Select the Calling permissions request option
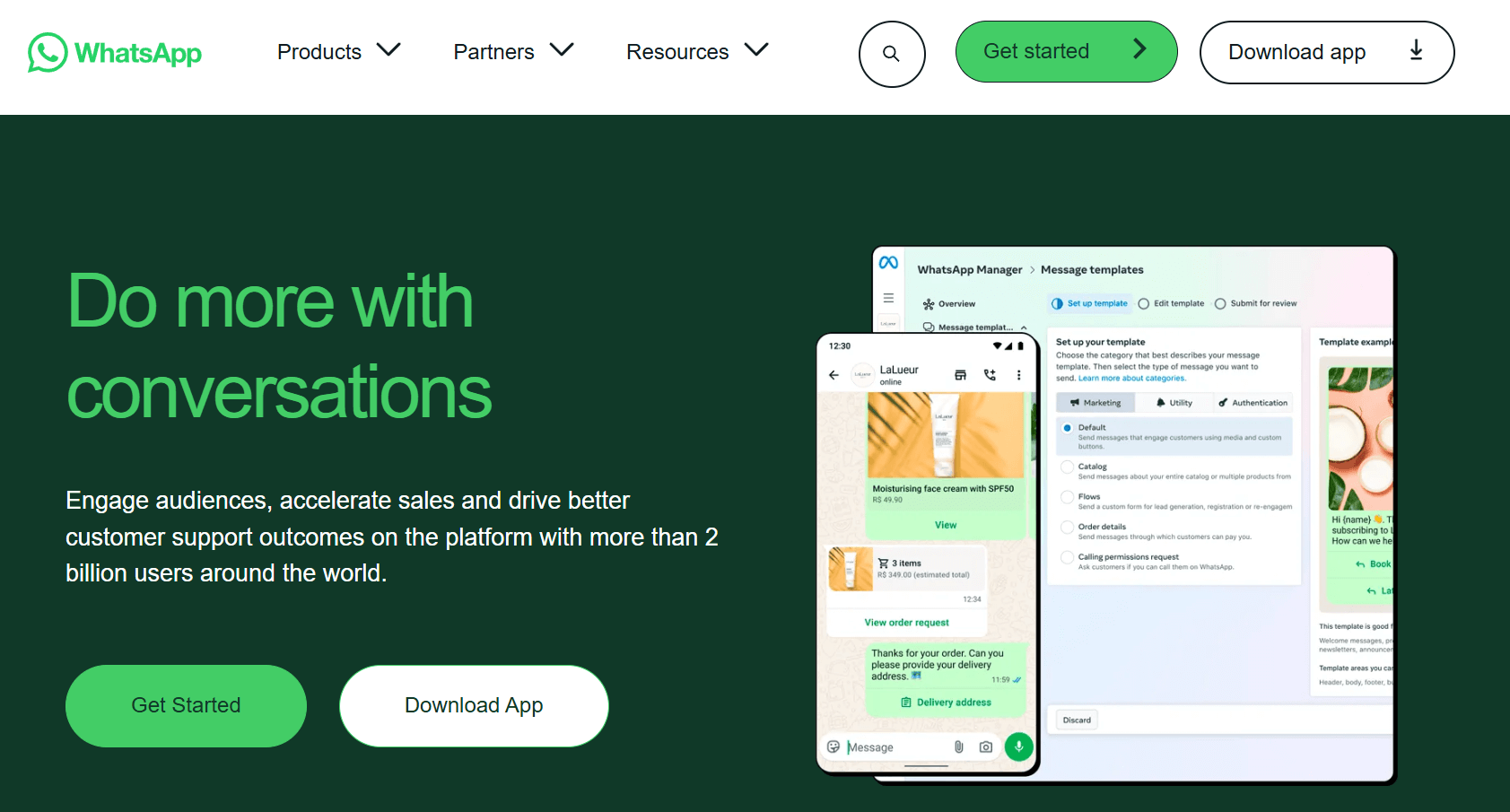 [x=1068, y=557]
